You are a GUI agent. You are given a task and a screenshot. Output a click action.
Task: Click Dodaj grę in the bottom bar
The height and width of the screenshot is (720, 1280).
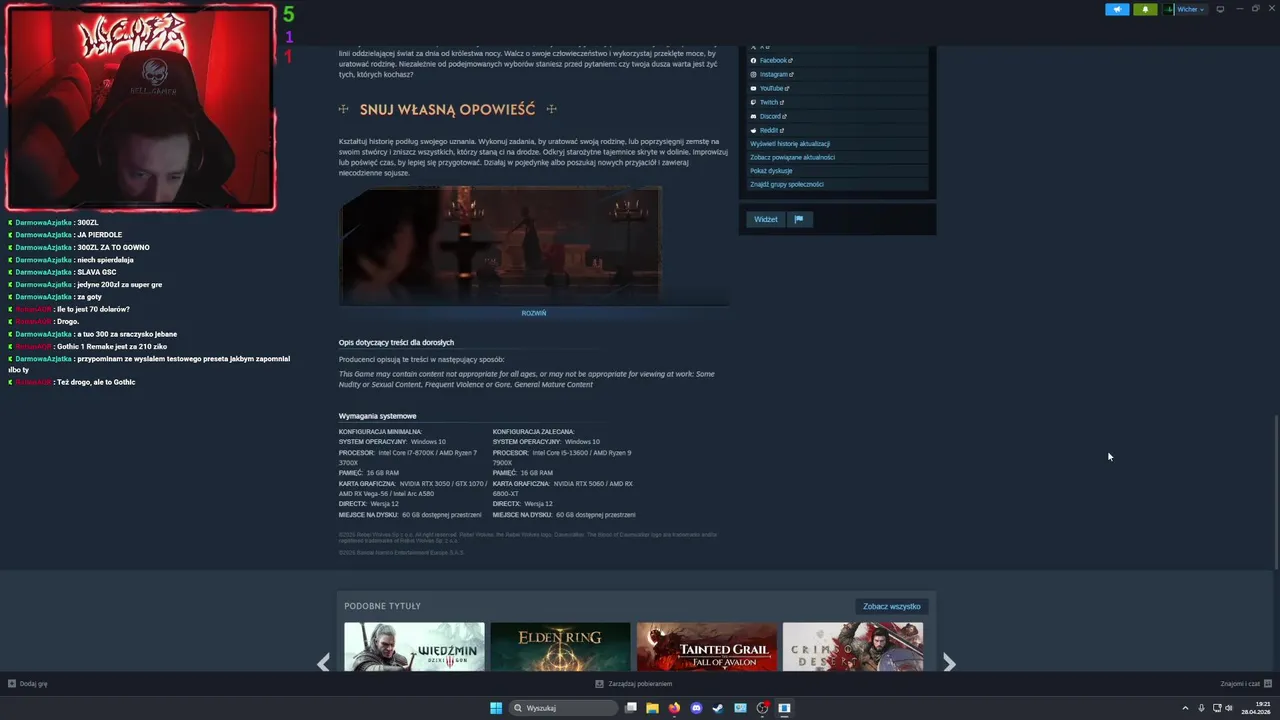(x=28, y=684)
